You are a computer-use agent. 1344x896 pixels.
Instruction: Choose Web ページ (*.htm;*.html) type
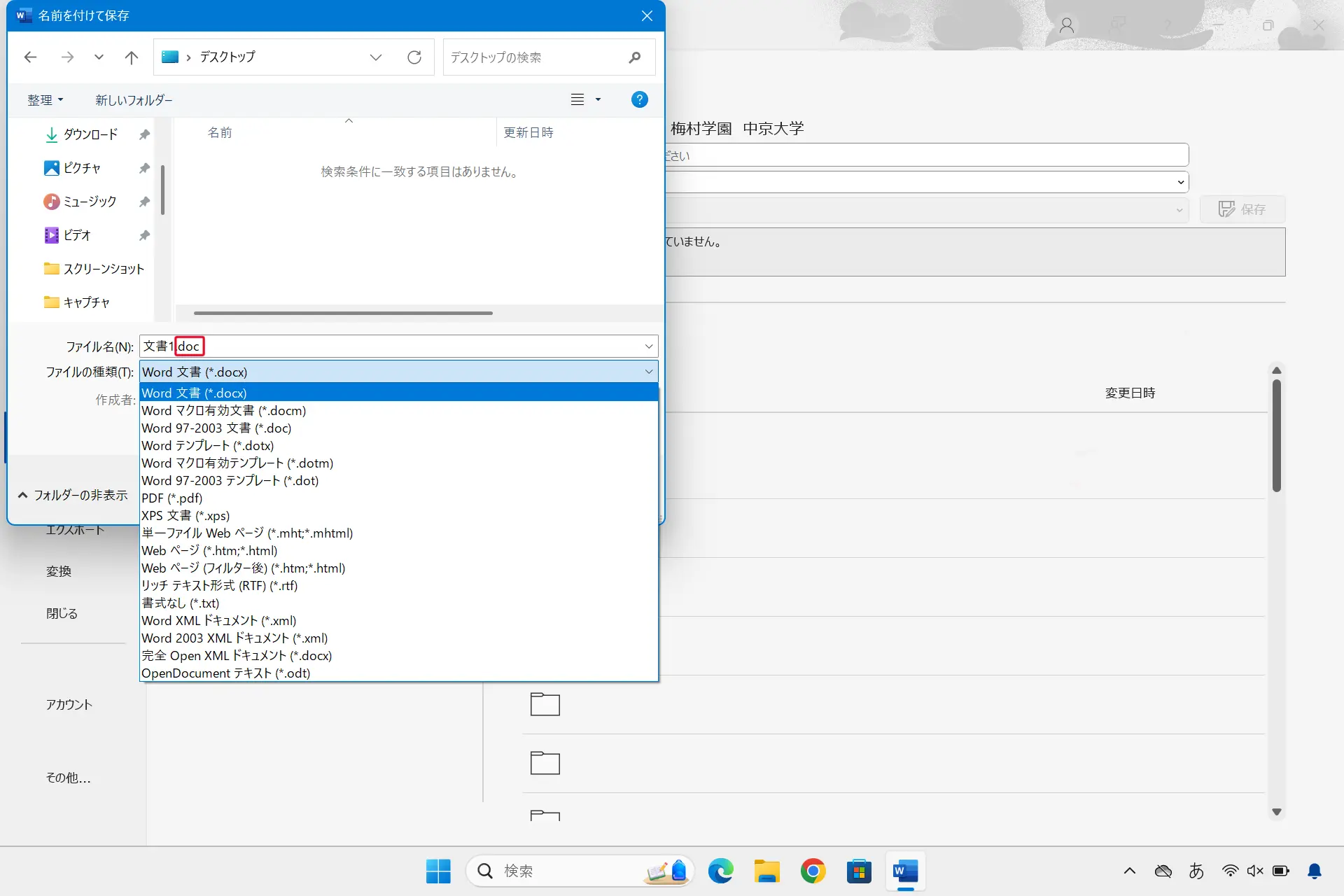point(399,550)
